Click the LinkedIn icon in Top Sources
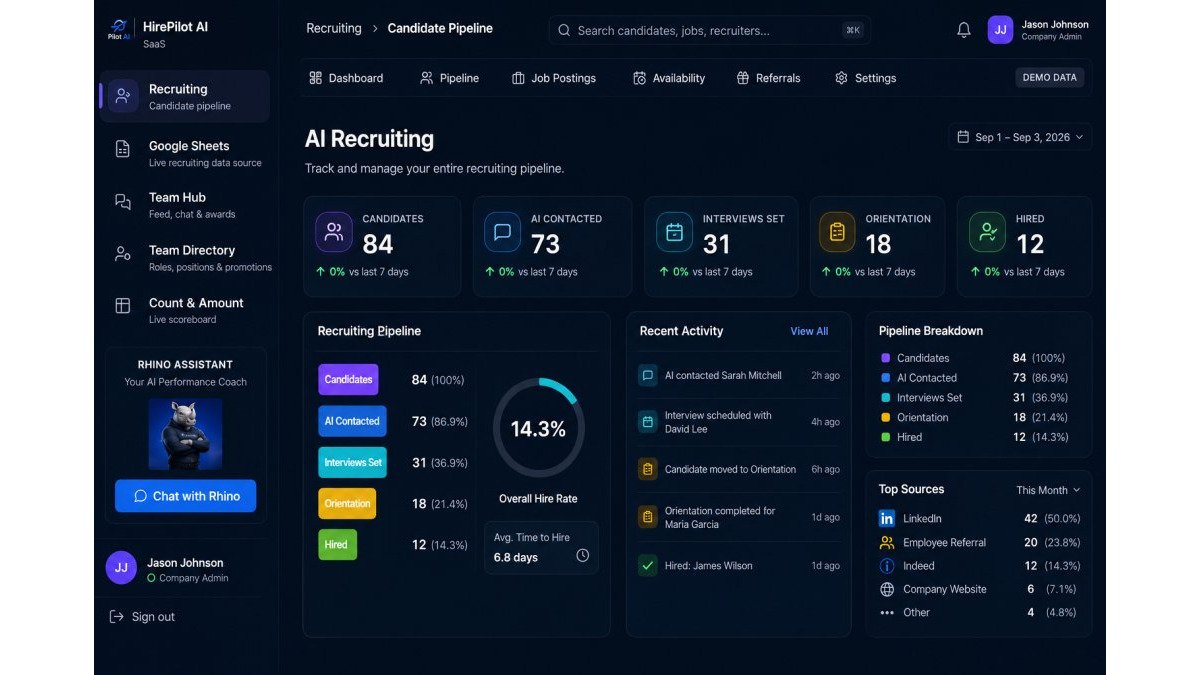 (887, 518)
